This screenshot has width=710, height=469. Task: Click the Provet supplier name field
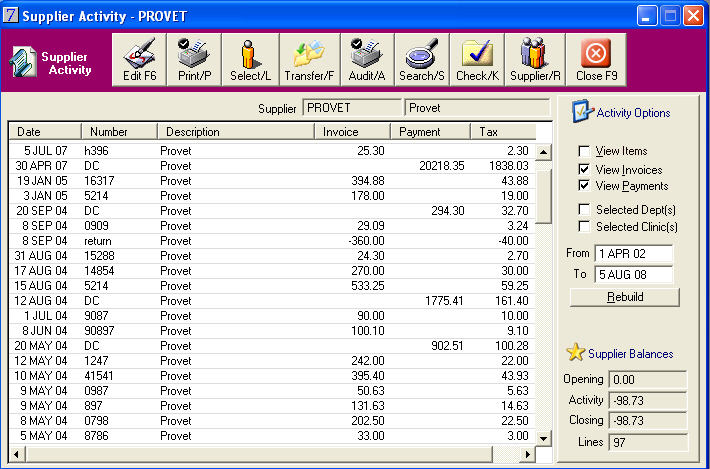(x=477, y=108)
